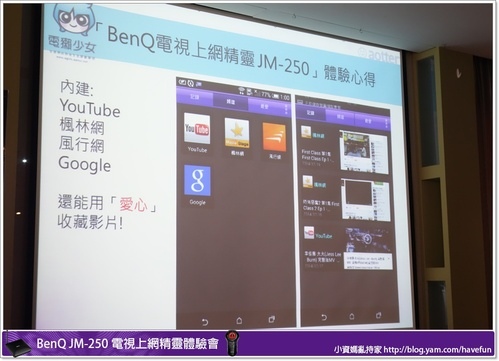Tap home button on the history-list phone screen
This screenshot has height=361, width=499.
(x=352, y=316)
